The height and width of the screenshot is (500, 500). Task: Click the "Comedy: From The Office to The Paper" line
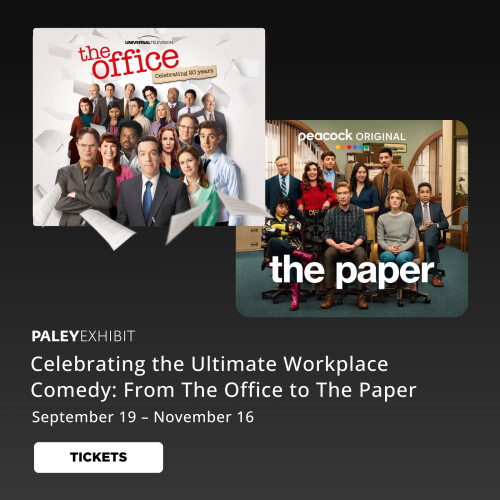224,390
